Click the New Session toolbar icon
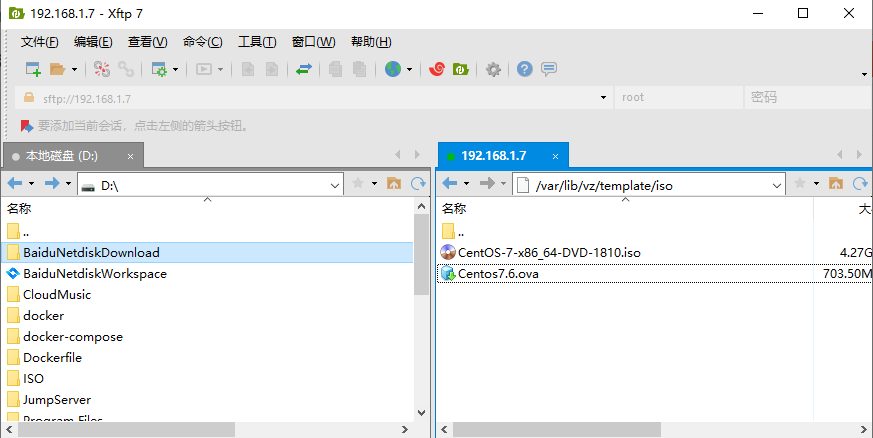Screen dimensions: 873x438 click(33, 69)
